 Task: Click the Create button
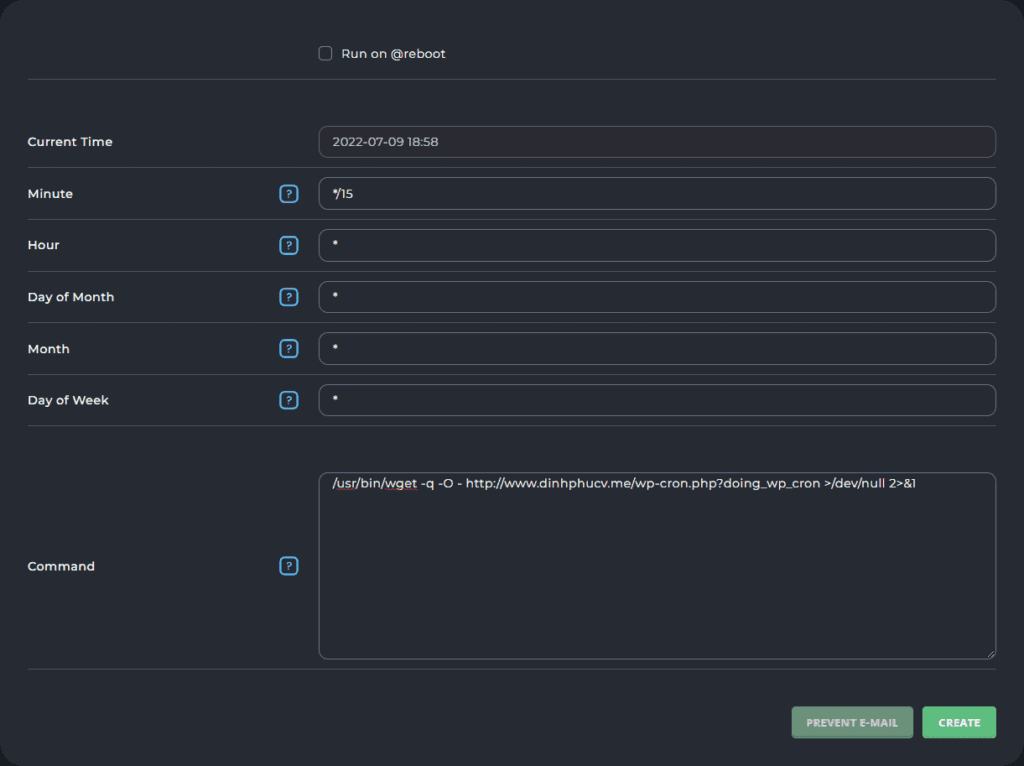click(959, 722)
